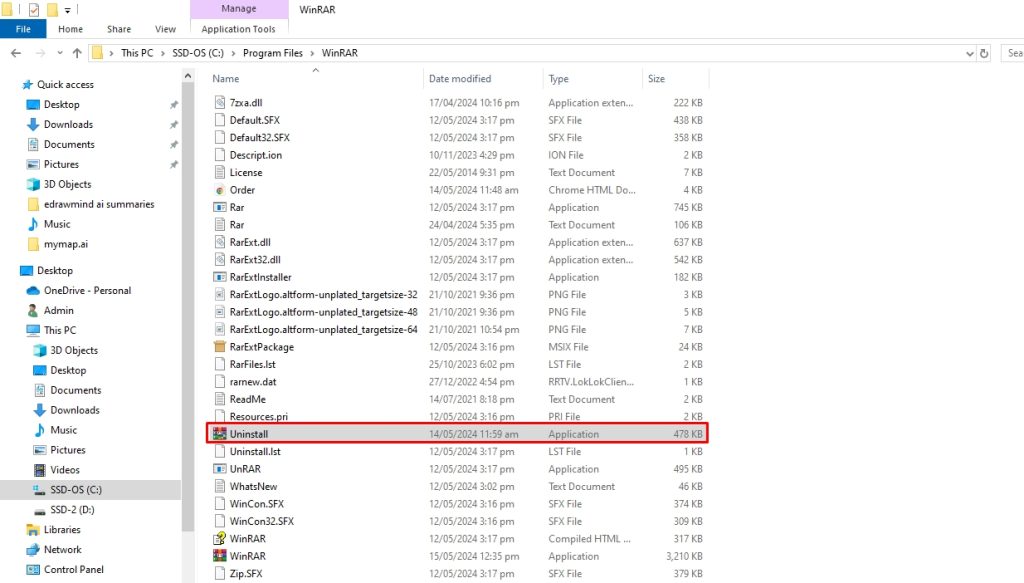The width and height of the screenshot is (1024, 583).
Task: Click the Admin user icon
Action: click(x=33, y=311)
